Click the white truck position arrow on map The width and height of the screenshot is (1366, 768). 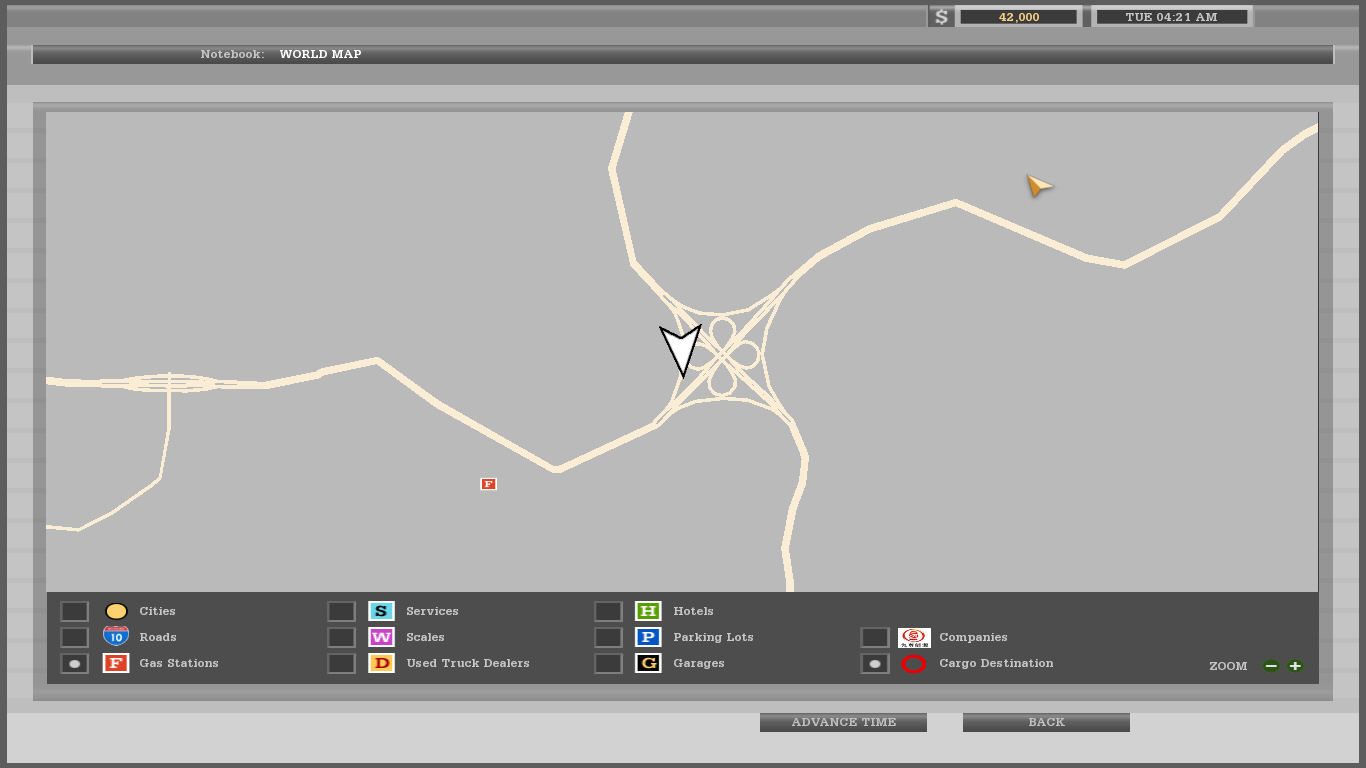click(681, 349)
